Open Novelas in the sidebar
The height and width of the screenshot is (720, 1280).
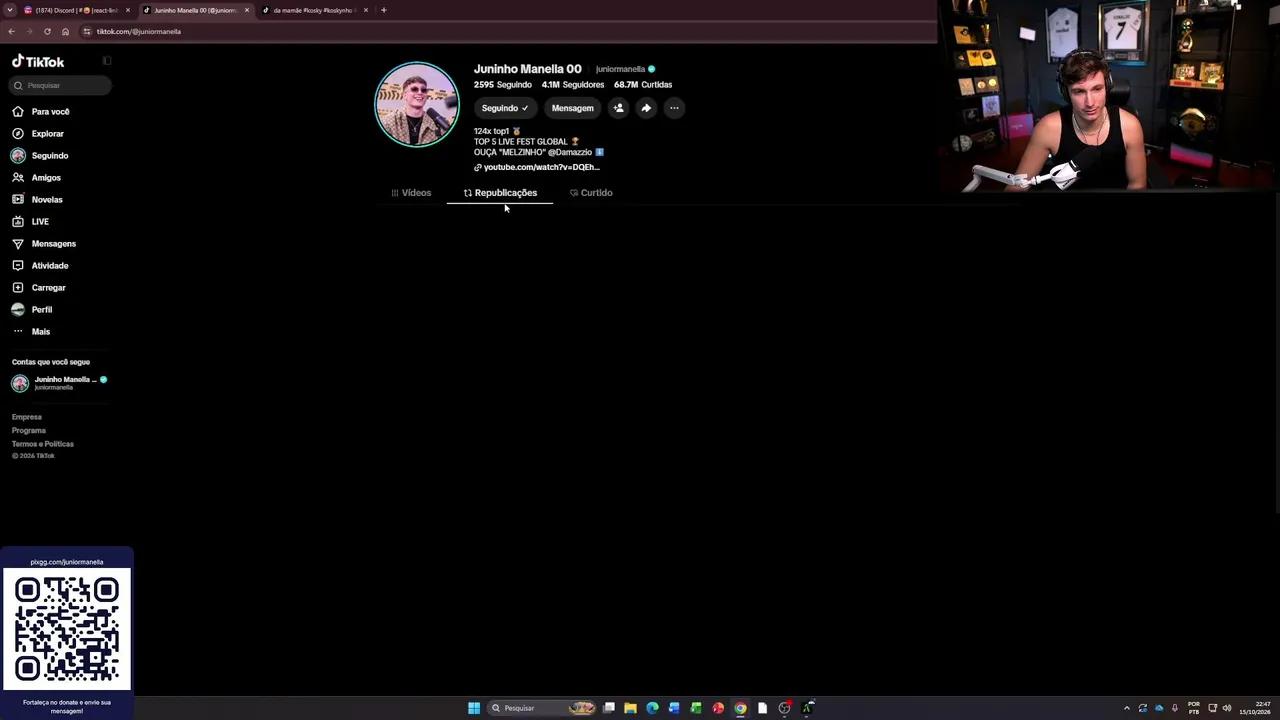pos(37,199)
